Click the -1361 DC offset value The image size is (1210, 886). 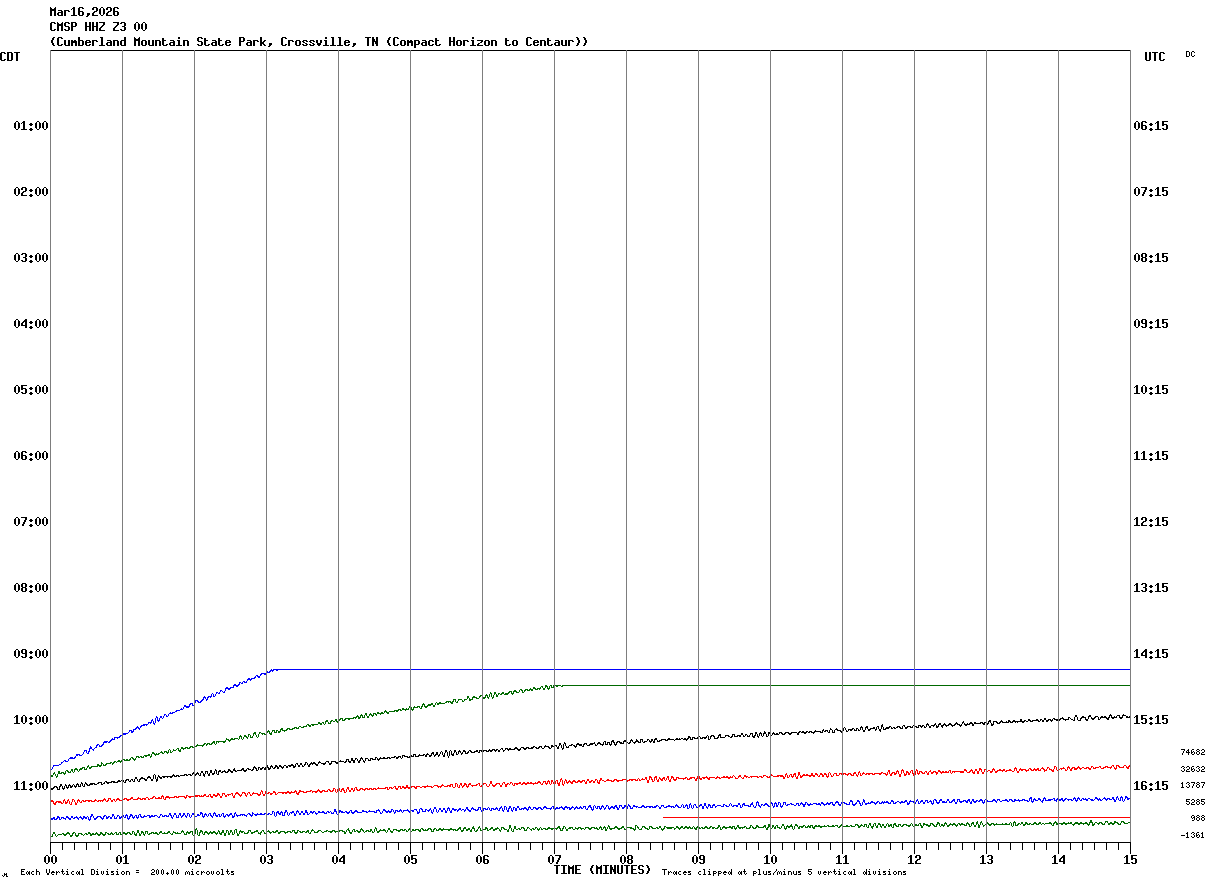(1192, 835)
